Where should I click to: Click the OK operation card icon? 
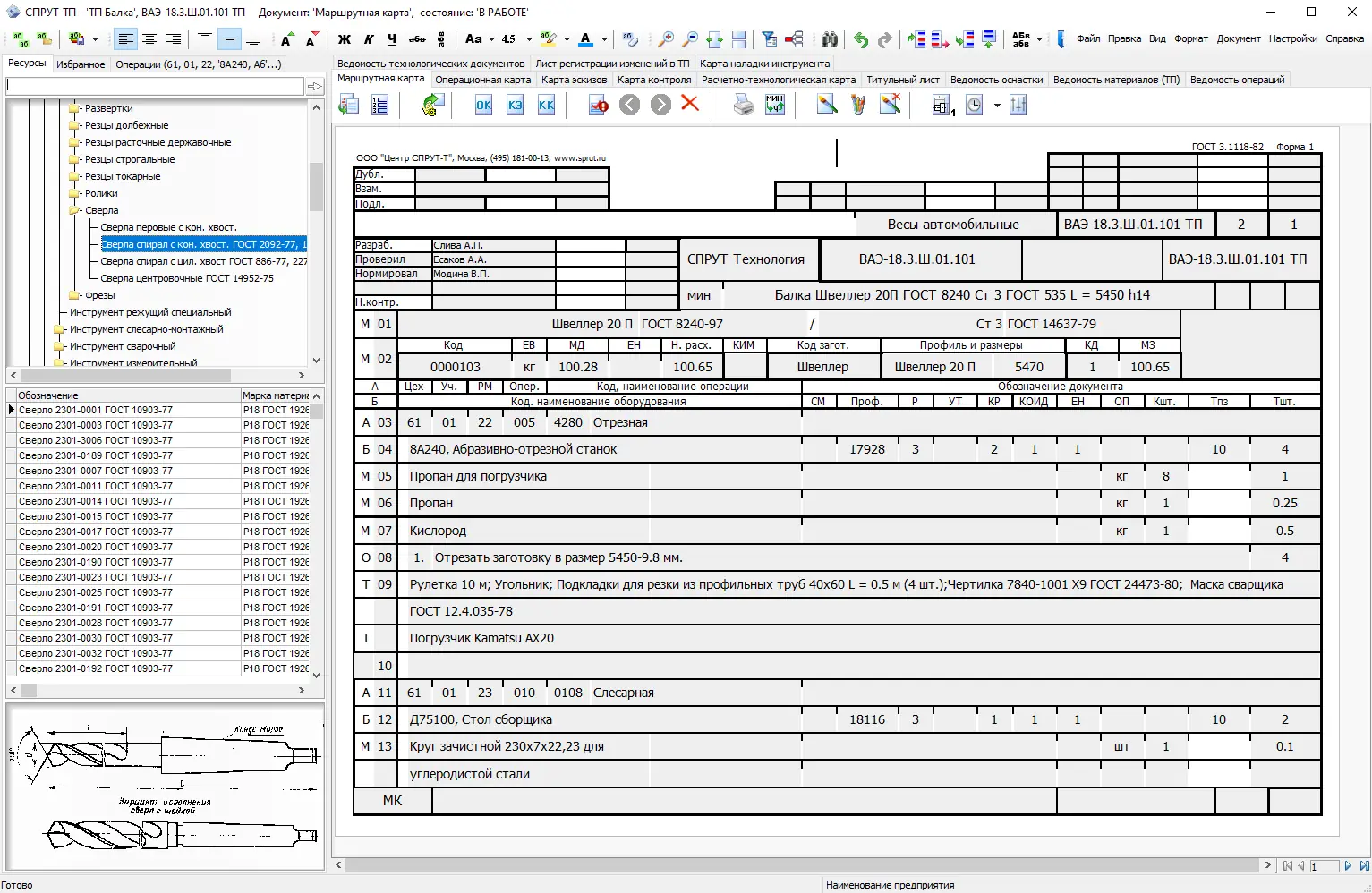483,105
